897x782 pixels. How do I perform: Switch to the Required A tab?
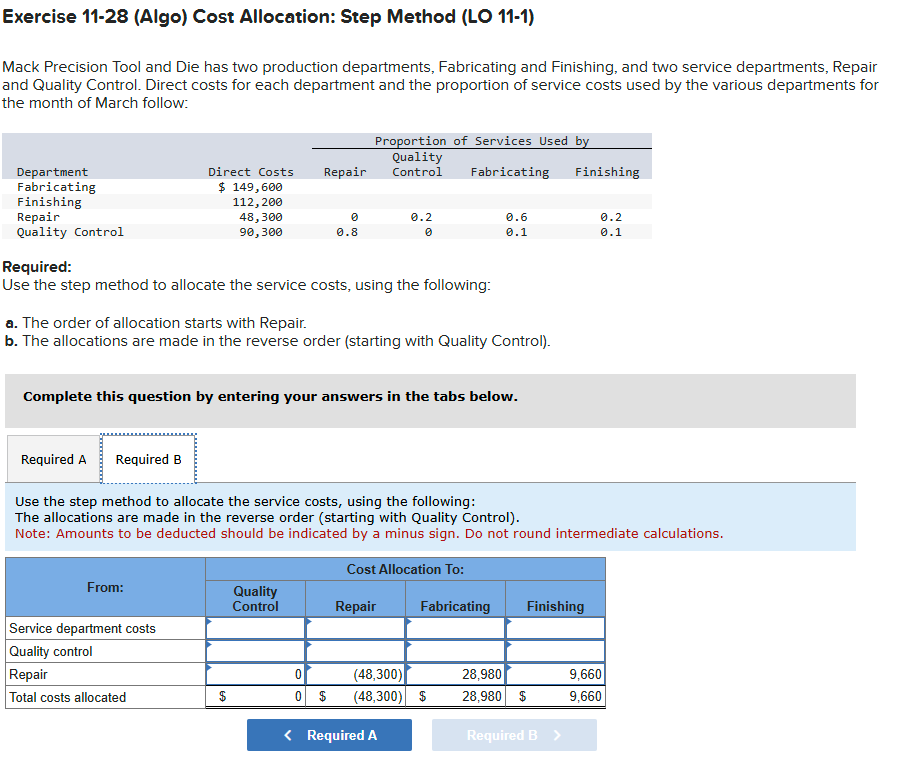click(53, 459)
